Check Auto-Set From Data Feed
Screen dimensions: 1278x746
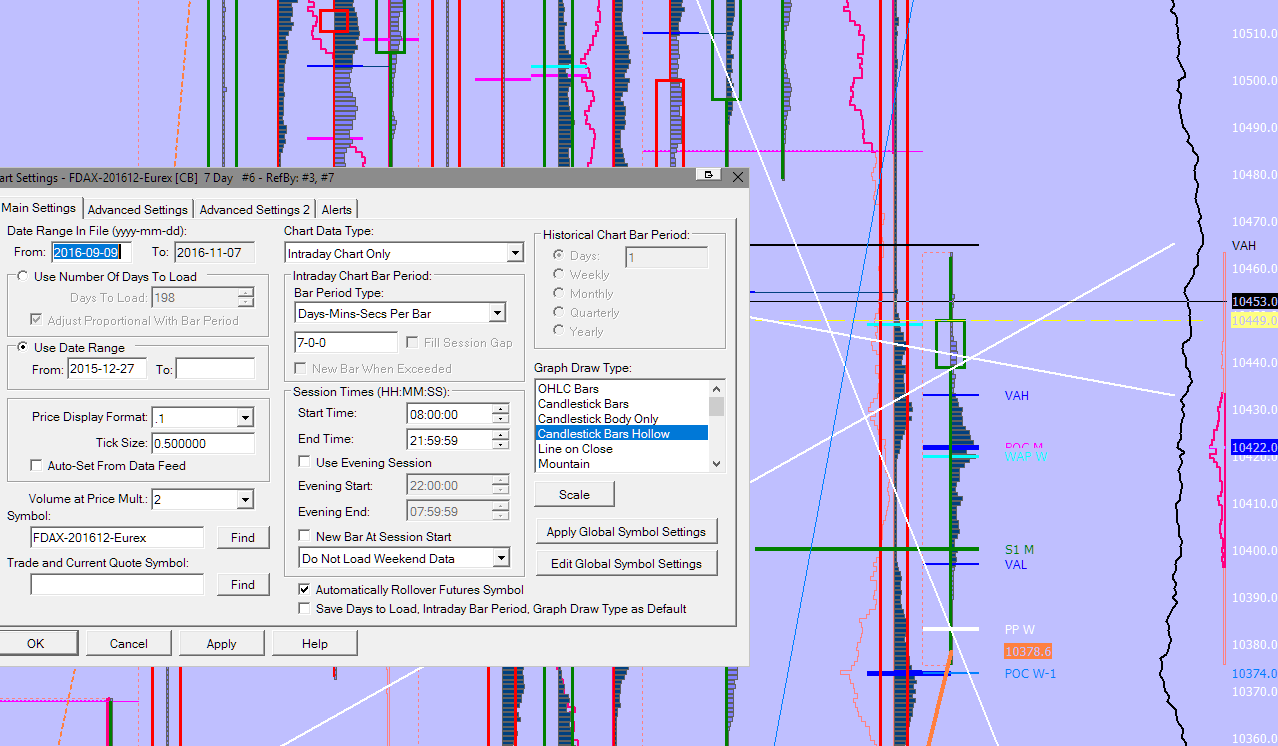tap(37, 465)
